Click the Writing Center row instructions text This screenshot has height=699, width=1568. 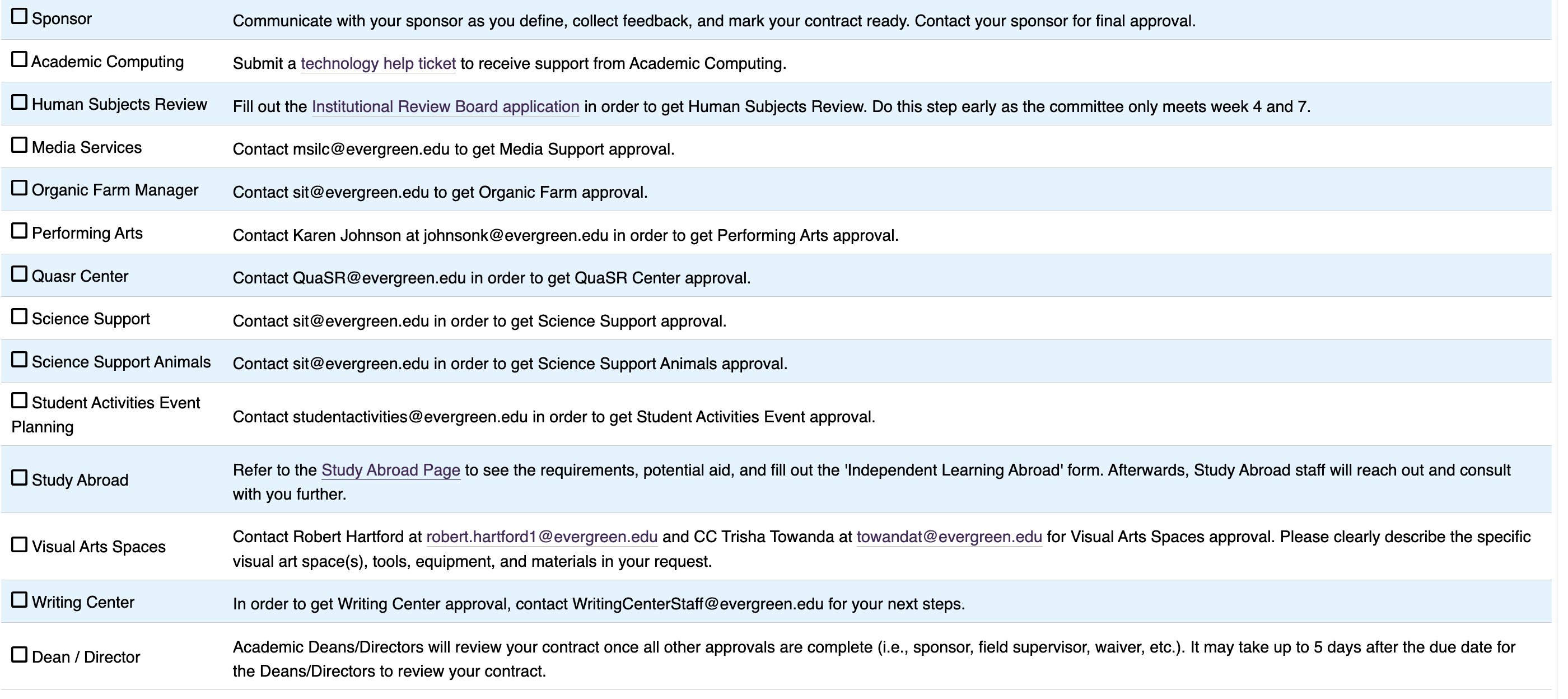(x=598, y=604)
